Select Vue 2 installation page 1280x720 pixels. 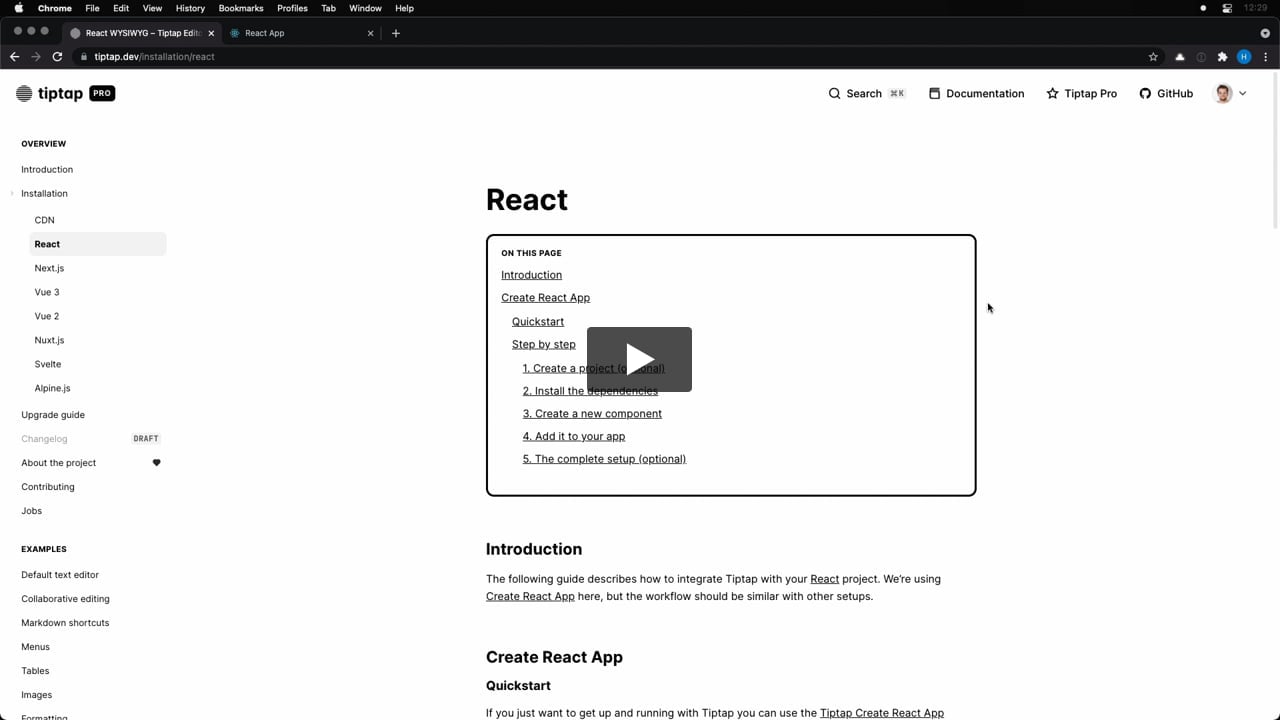[x=47, y=316]
